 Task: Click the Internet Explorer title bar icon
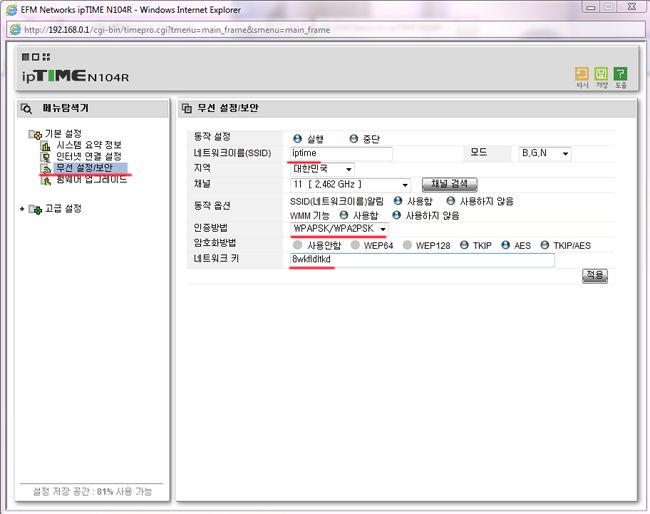click(12, 10)
